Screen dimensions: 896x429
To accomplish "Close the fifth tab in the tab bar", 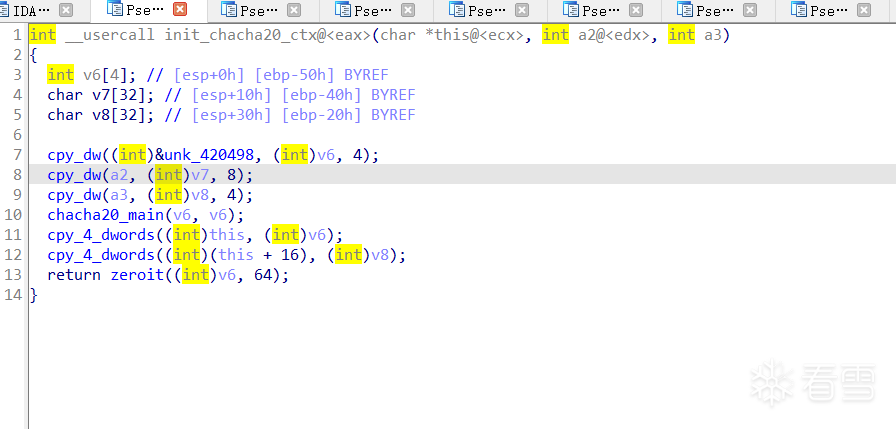I will pos(522,10).
